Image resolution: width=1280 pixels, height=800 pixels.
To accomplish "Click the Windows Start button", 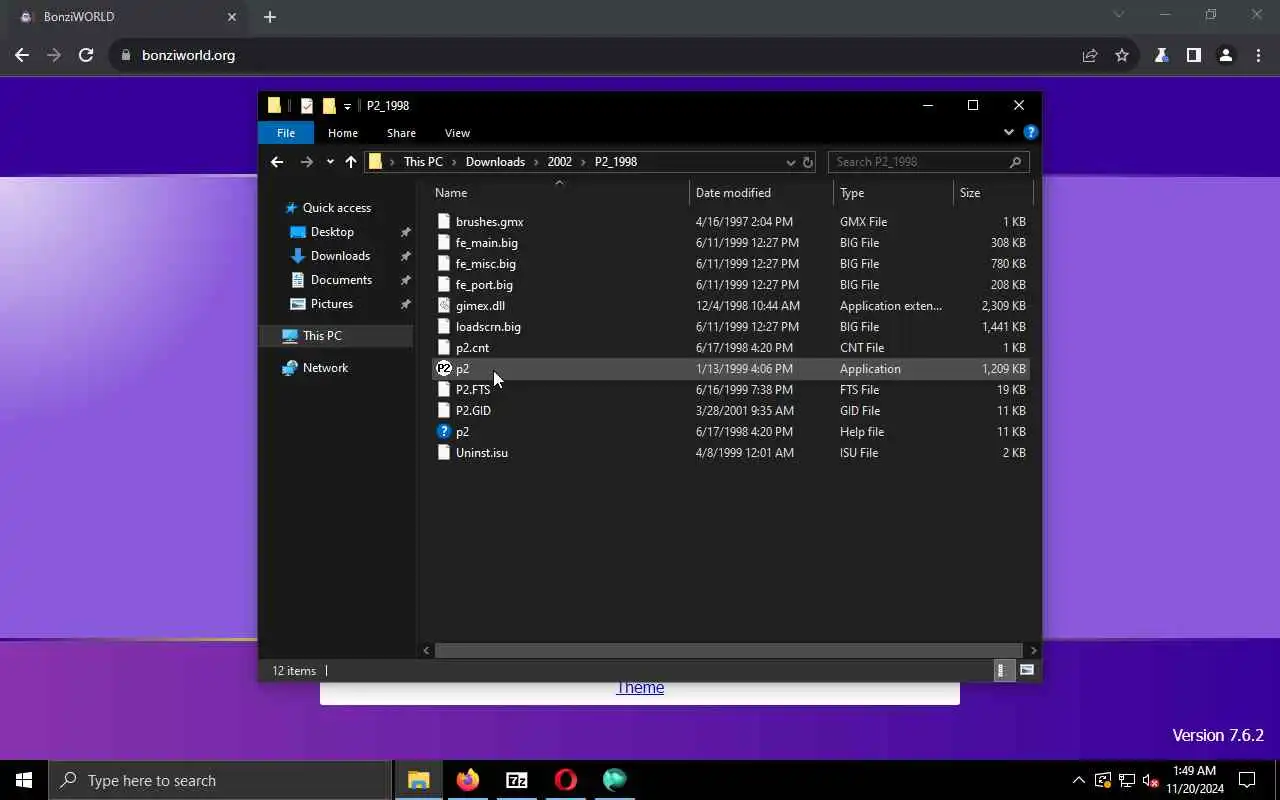I will [24, 780].
